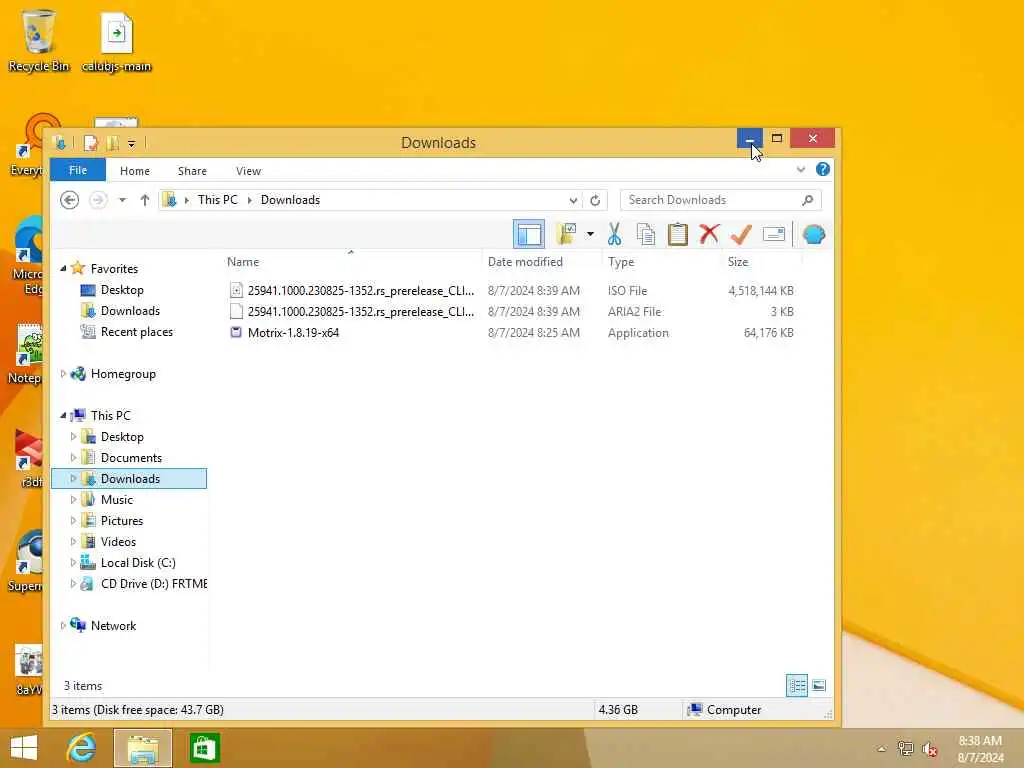
Task: Click the red X Delete icon
Action: [x=709, y=234]
